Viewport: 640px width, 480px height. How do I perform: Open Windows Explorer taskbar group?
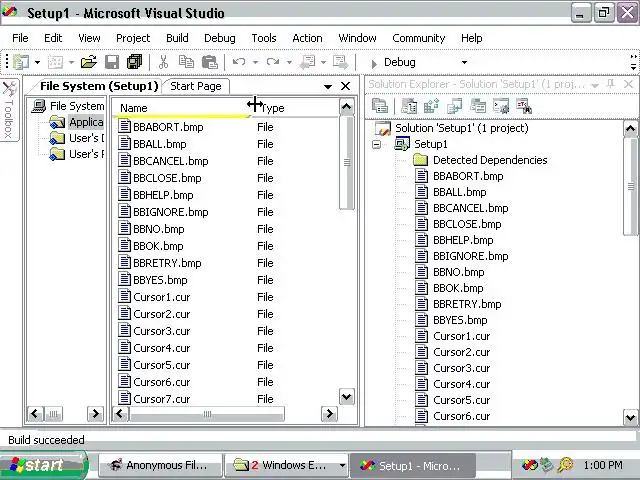tap(286, 465)
